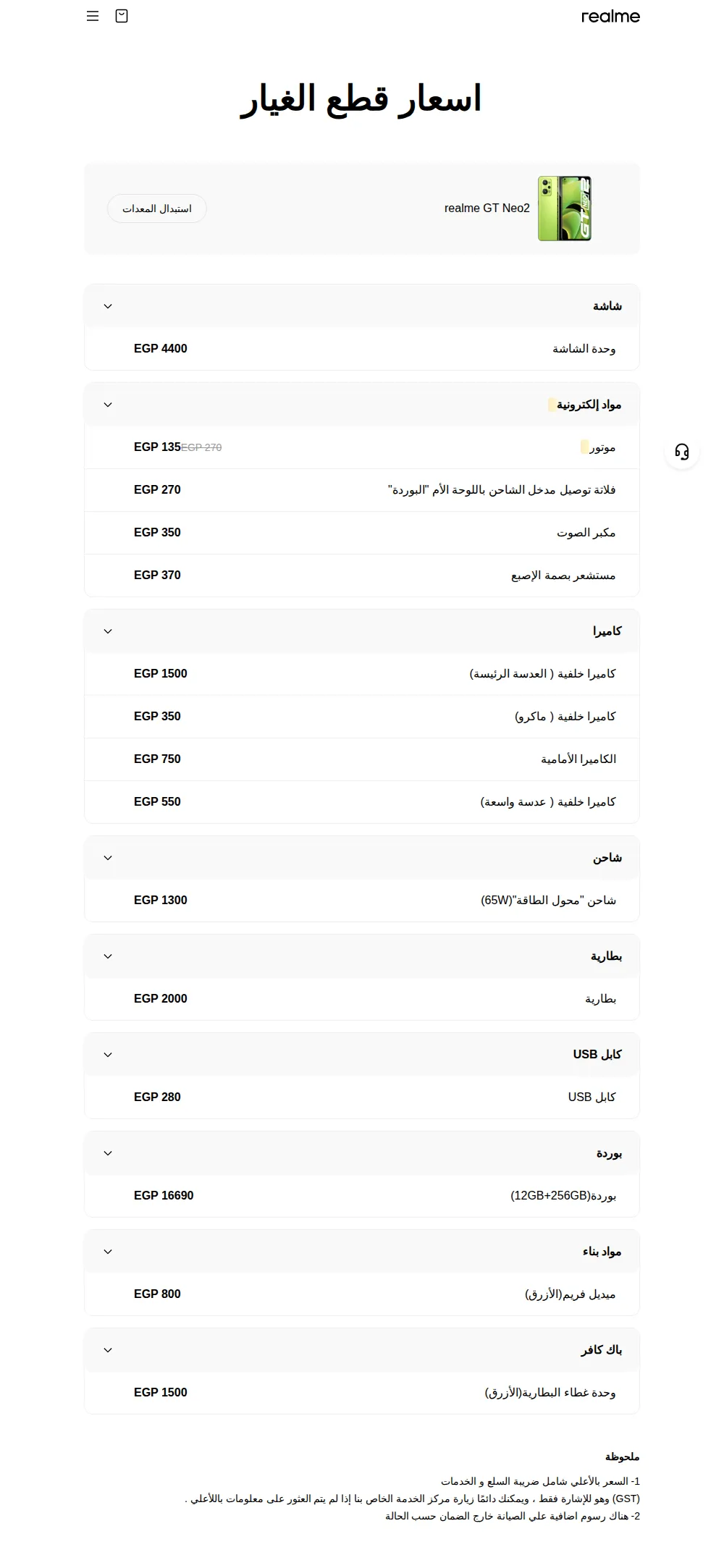Open the headset customer support icon
This screenshot has height=1568, width=724.
[682, 452]
